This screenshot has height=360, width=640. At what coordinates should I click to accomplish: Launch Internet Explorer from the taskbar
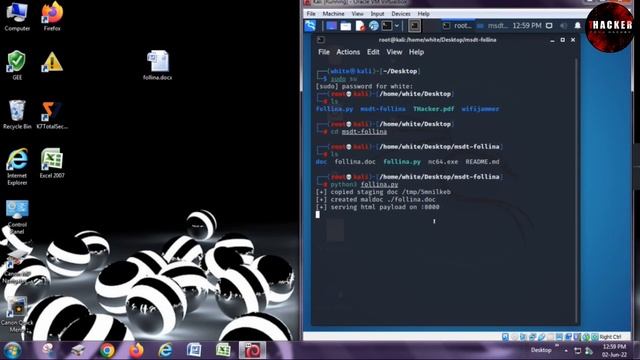tap(165, 351)
